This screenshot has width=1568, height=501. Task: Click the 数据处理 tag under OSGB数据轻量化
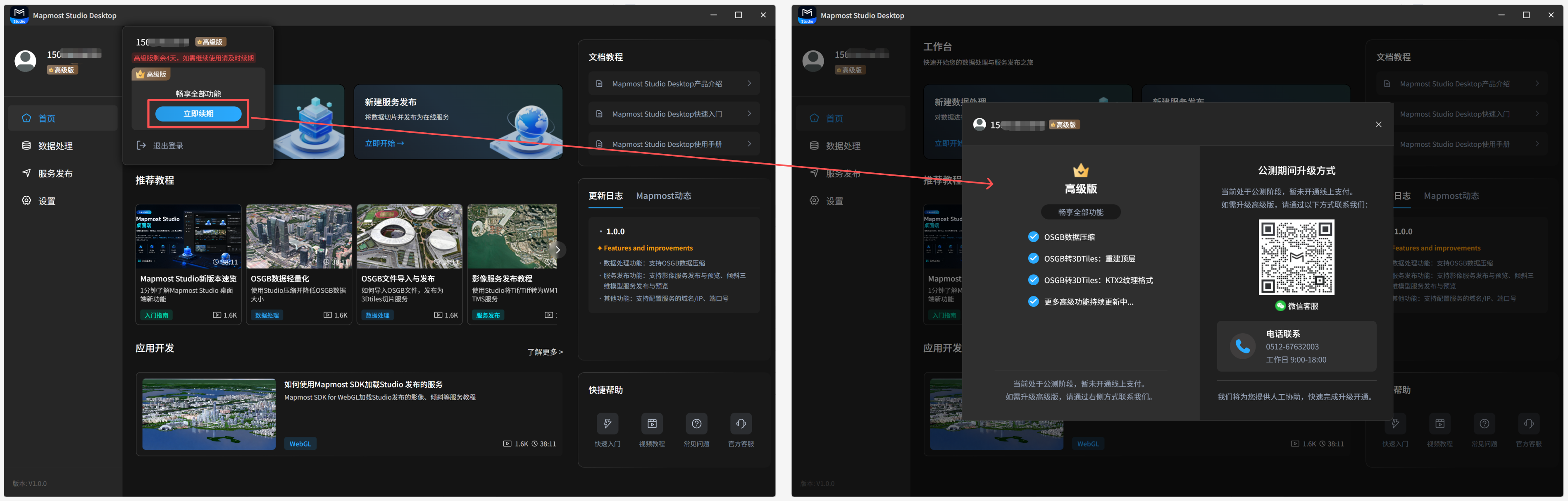(267, 315)
